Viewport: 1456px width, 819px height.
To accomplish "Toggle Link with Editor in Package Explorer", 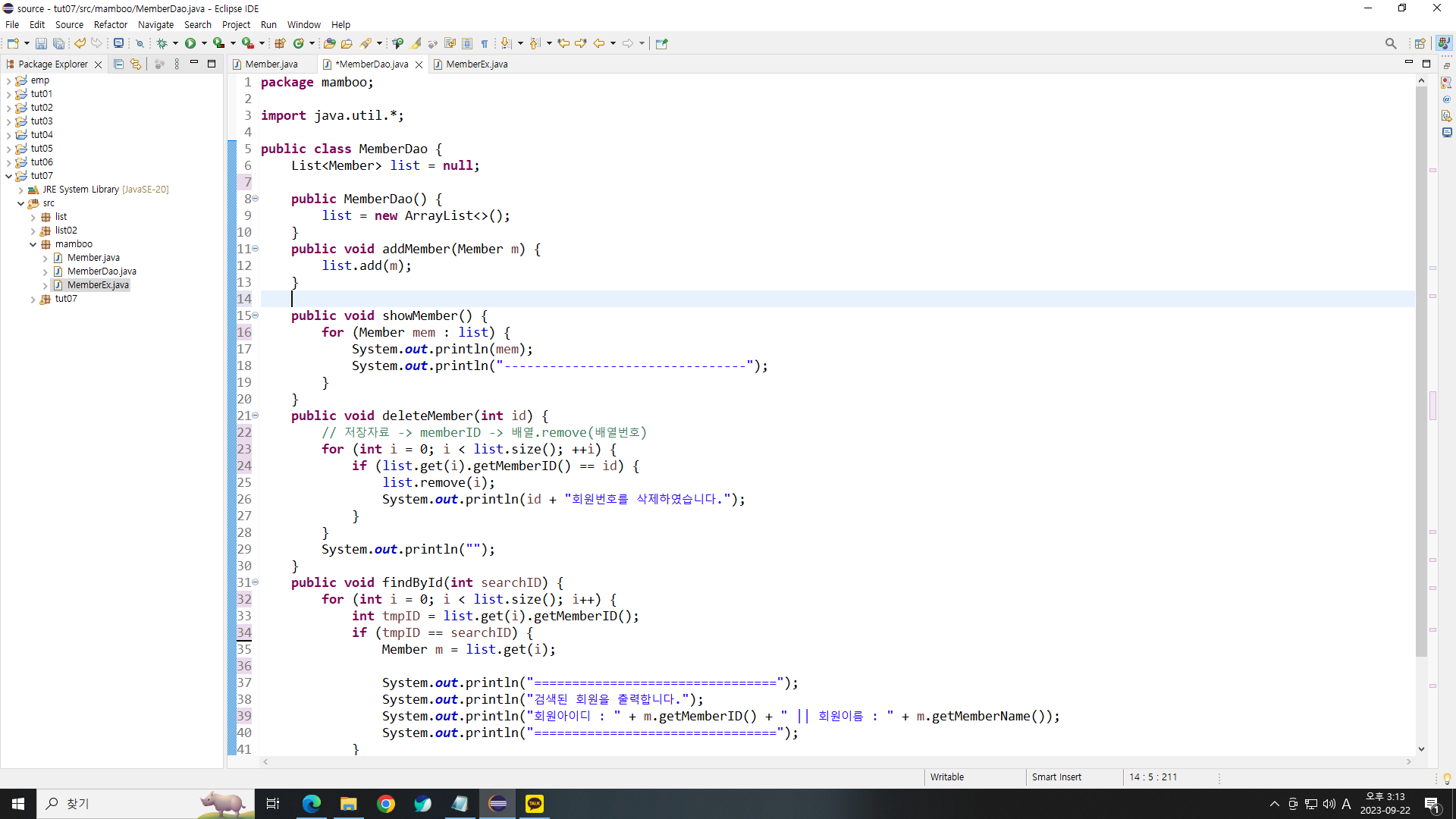I will click(136, 64).
